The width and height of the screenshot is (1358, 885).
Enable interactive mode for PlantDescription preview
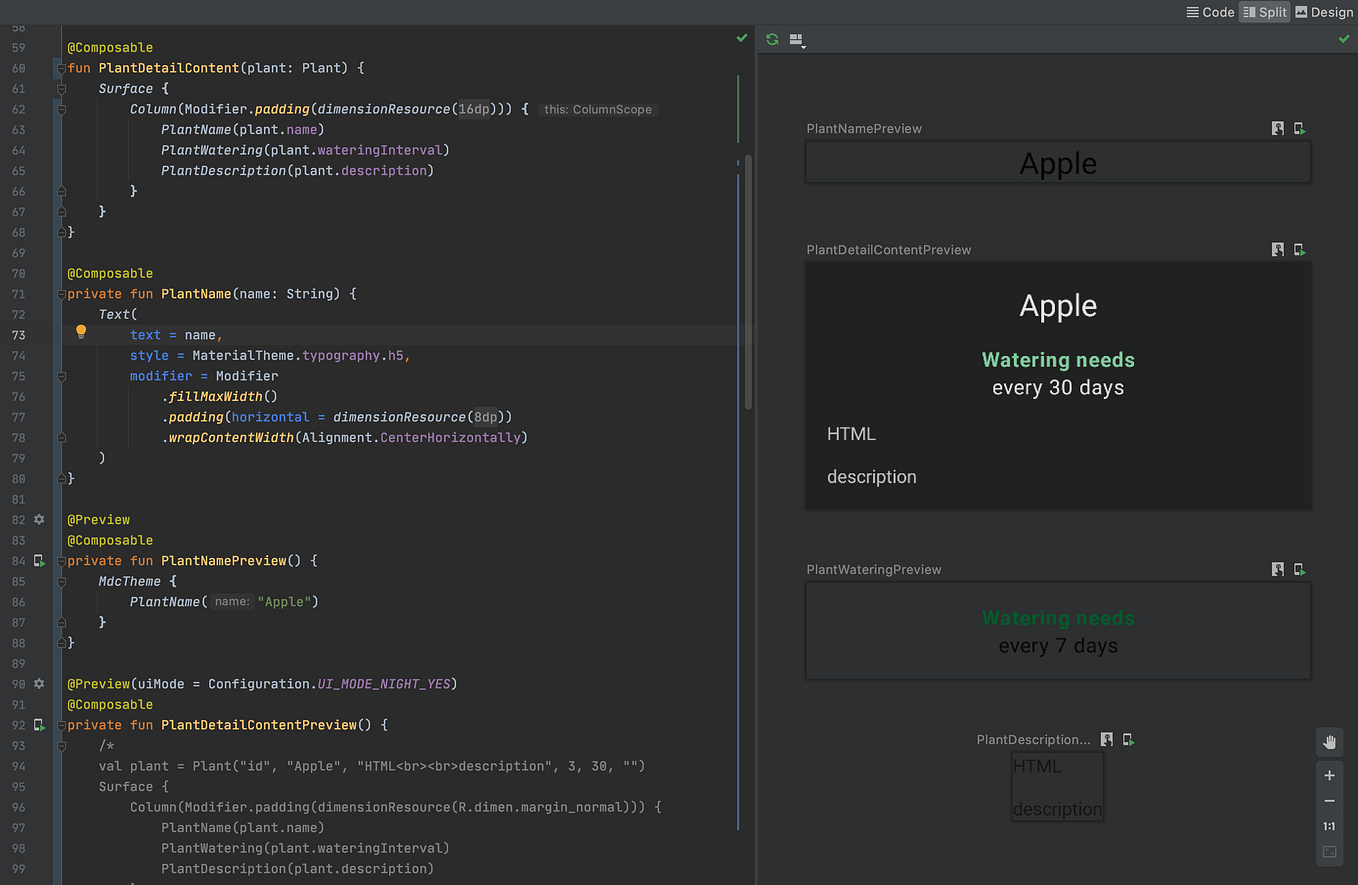(1107, 739)
